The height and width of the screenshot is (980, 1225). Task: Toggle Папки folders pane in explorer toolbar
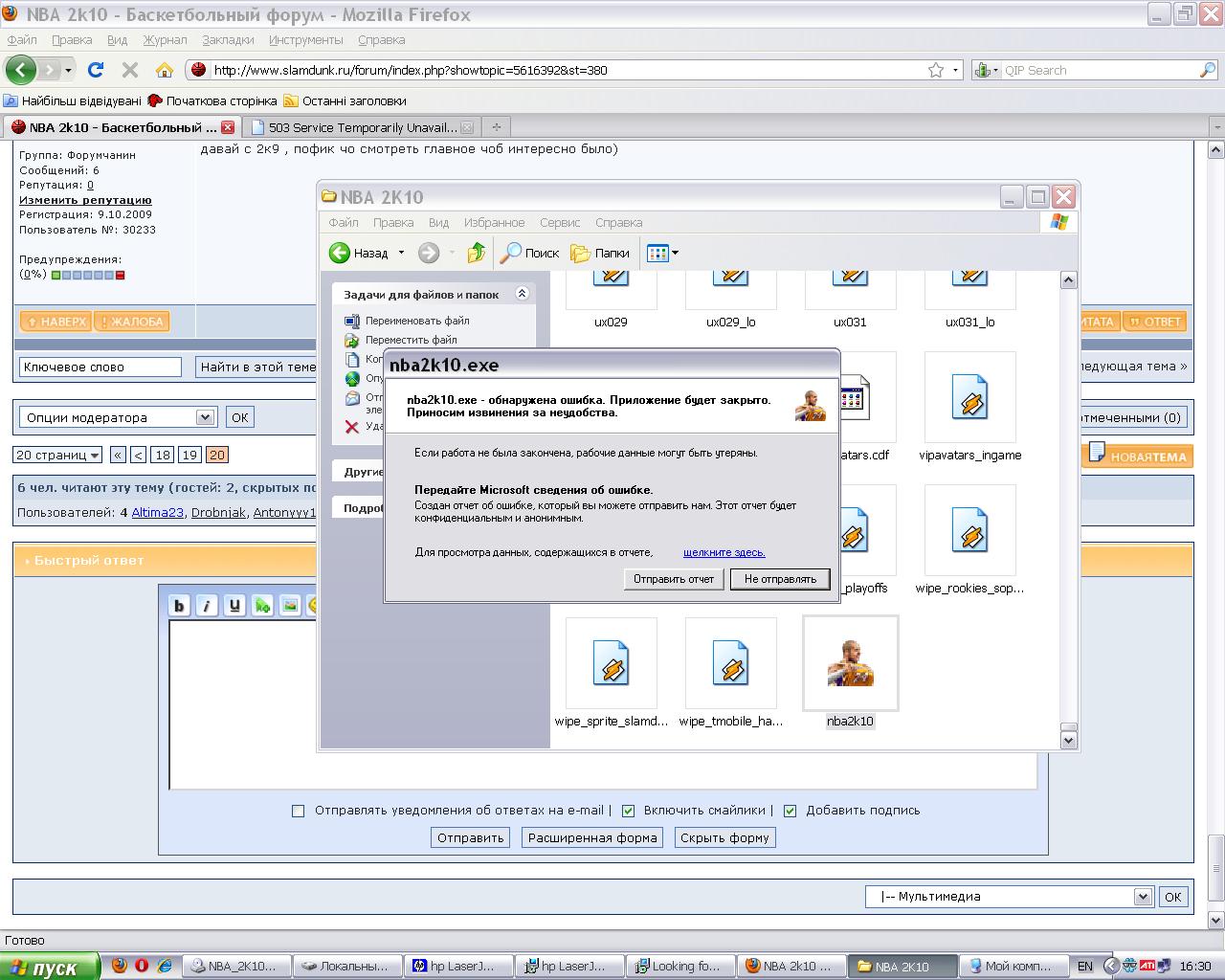[600, 253]
